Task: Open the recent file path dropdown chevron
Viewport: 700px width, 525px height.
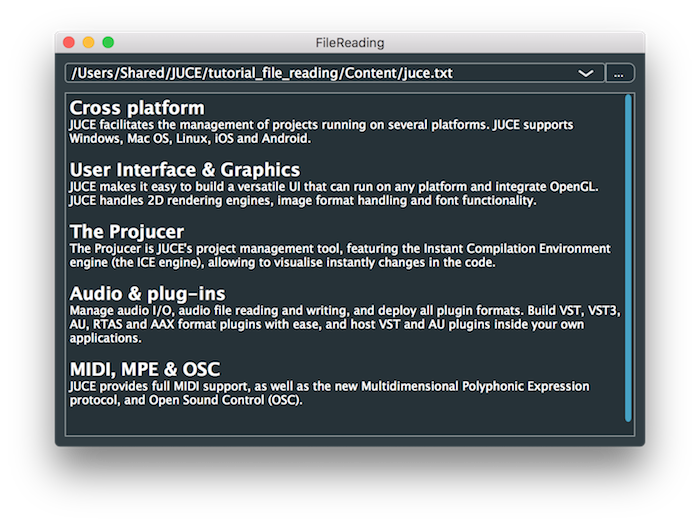Action: click(x=586, y=73)
